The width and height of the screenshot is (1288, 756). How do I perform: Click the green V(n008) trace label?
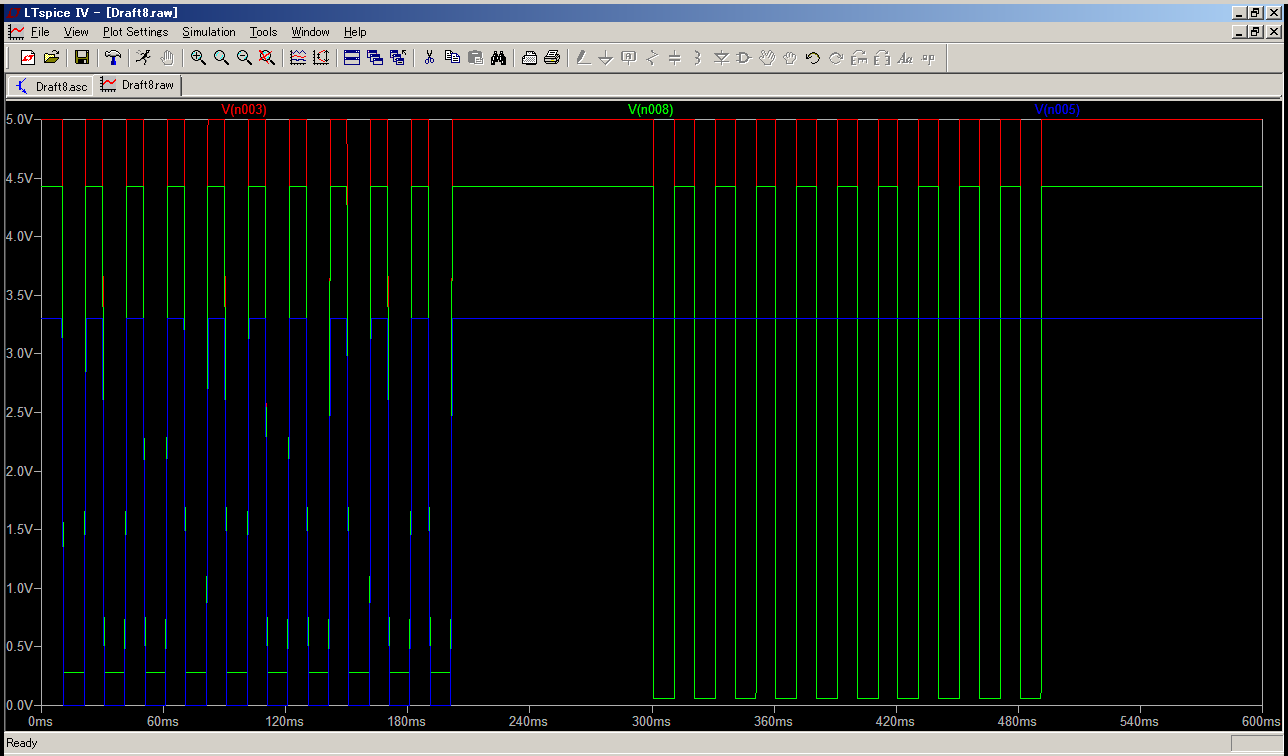point(651,110)
